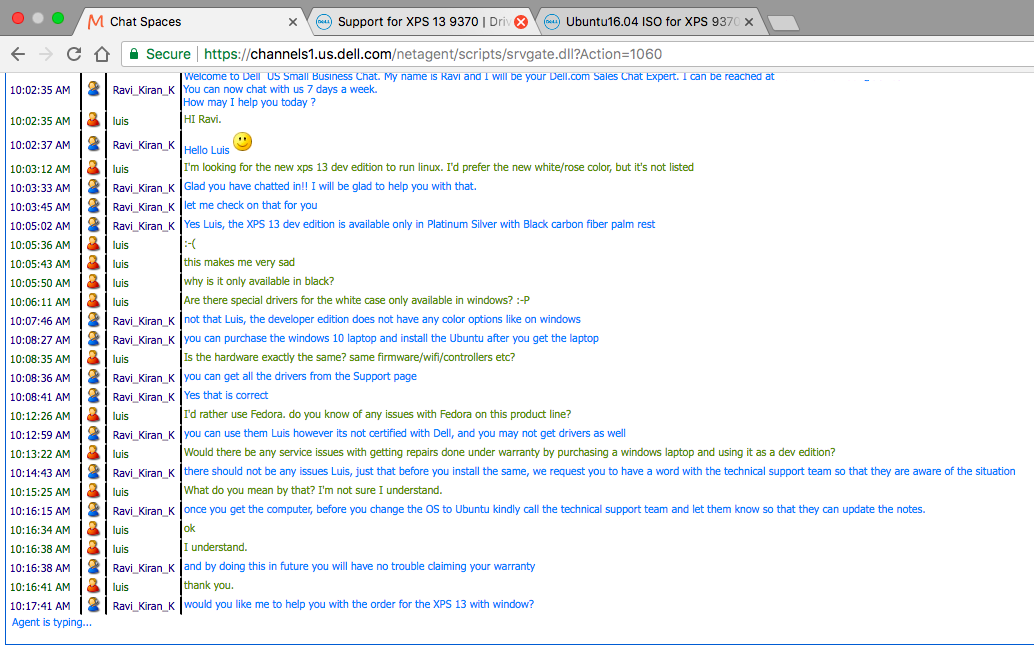Viewport: 1034px width, 663px height.
Task: Click the green Secure padlock icon
Action: click(x=134, y=54)
